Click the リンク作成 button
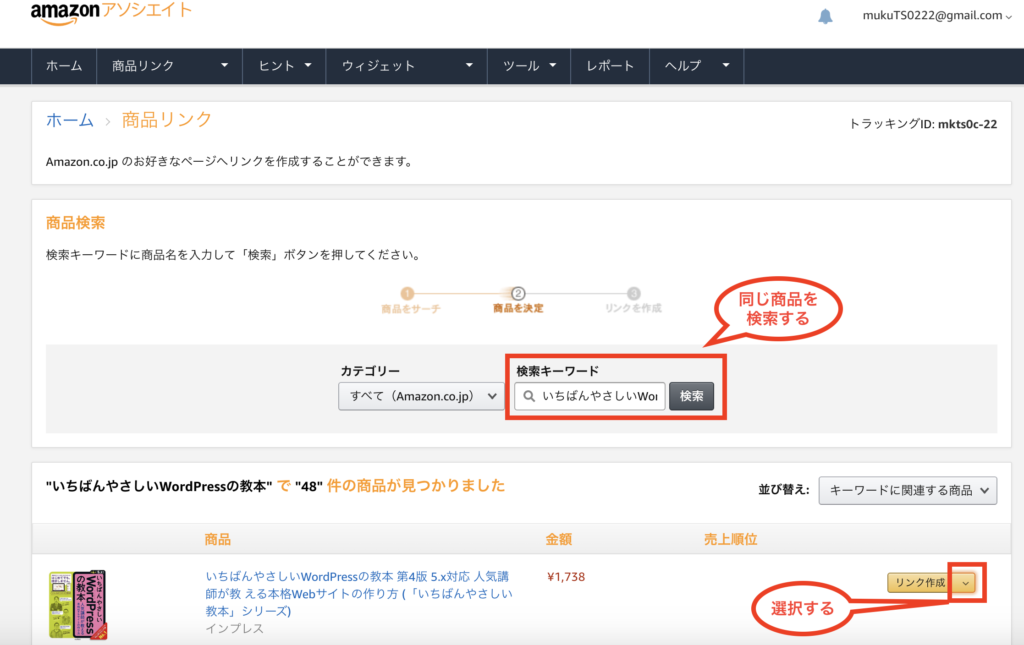Viewport: 1024px width, 645px height. tap(920, 582)
